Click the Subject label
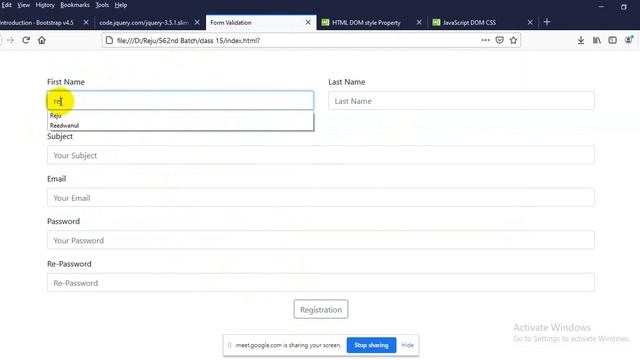 [x=60, y=136]
